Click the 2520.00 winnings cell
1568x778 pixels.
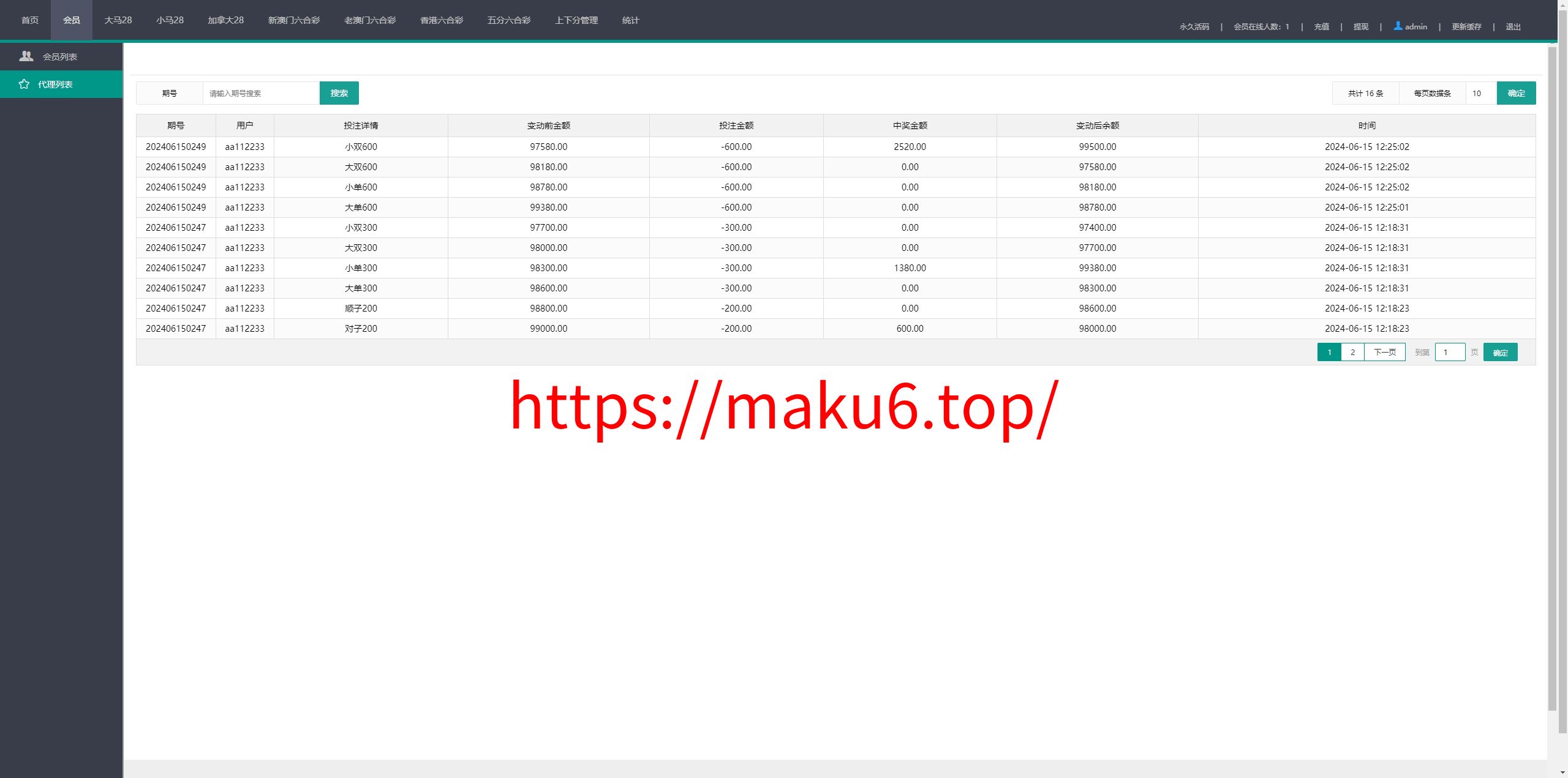(x=910, y=147)
